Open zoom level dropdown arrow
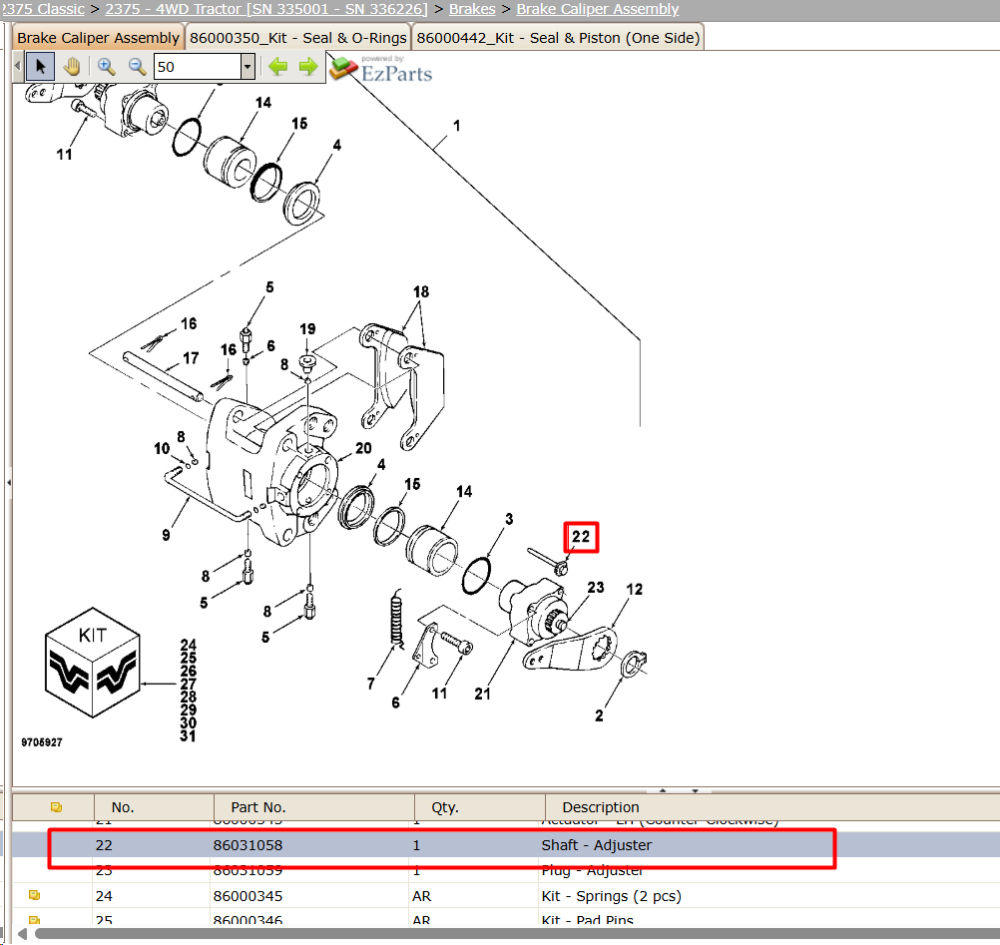This screenshot has width=1000, height=945. (x=247, y=66)
